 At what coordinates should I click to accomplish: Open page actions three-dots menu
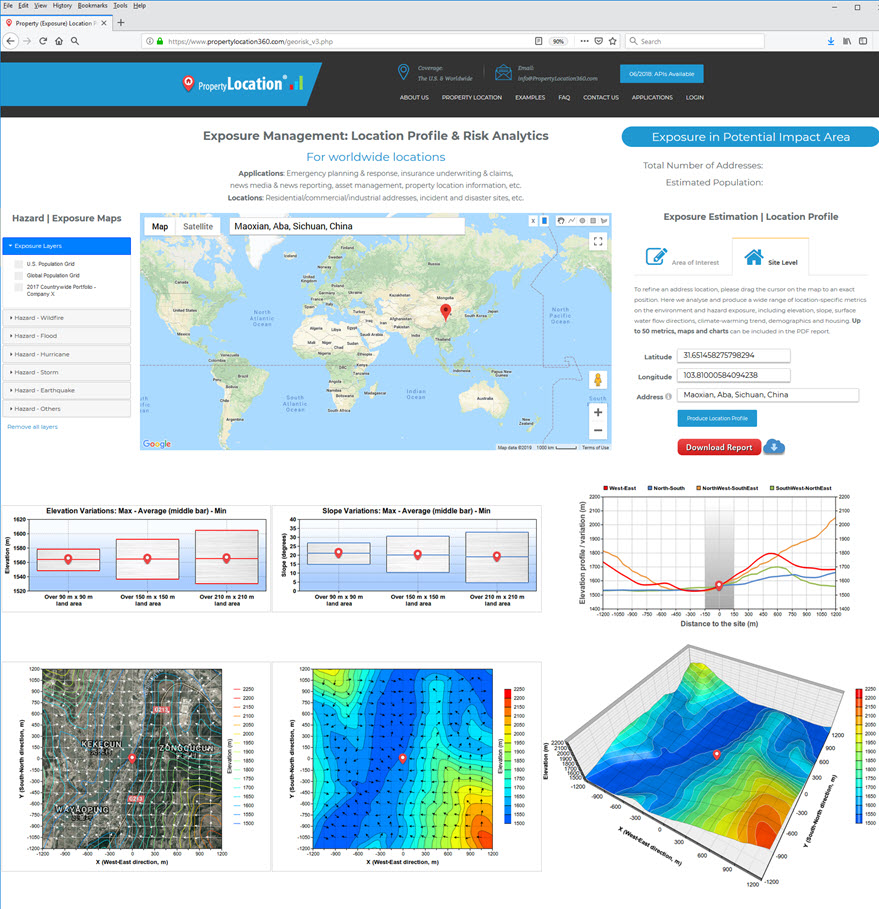click(x=584, y=41)
